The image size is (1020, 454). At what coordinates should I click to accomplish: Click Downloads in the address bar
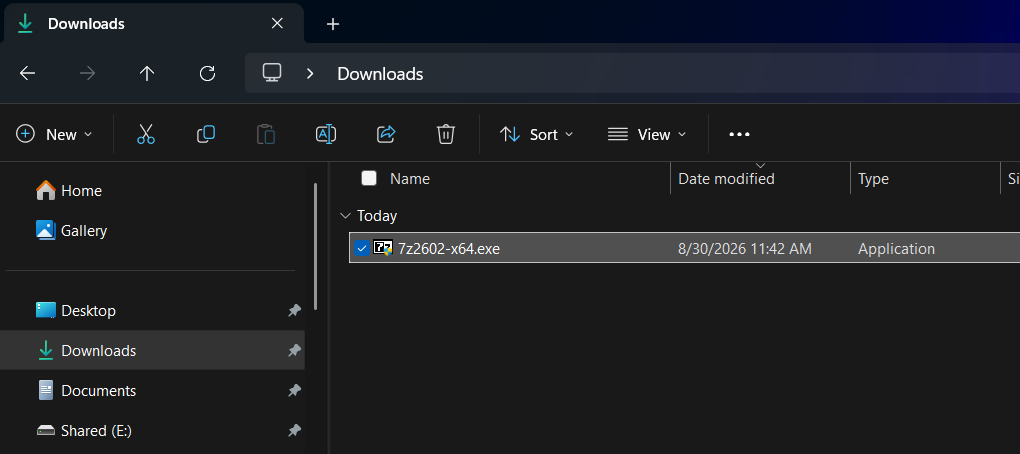coord(380,73)
